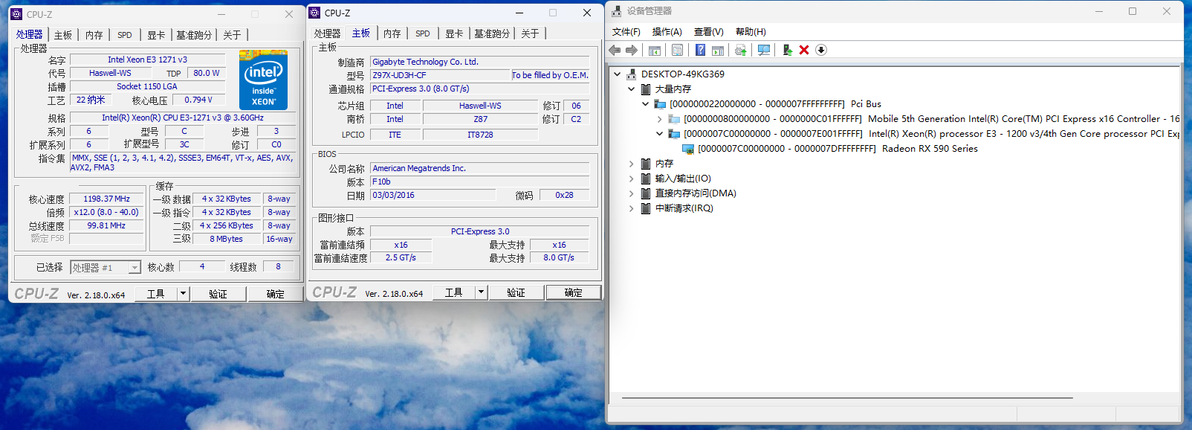Click the back arrow in Device Manager toolbar

pos(615,50)
